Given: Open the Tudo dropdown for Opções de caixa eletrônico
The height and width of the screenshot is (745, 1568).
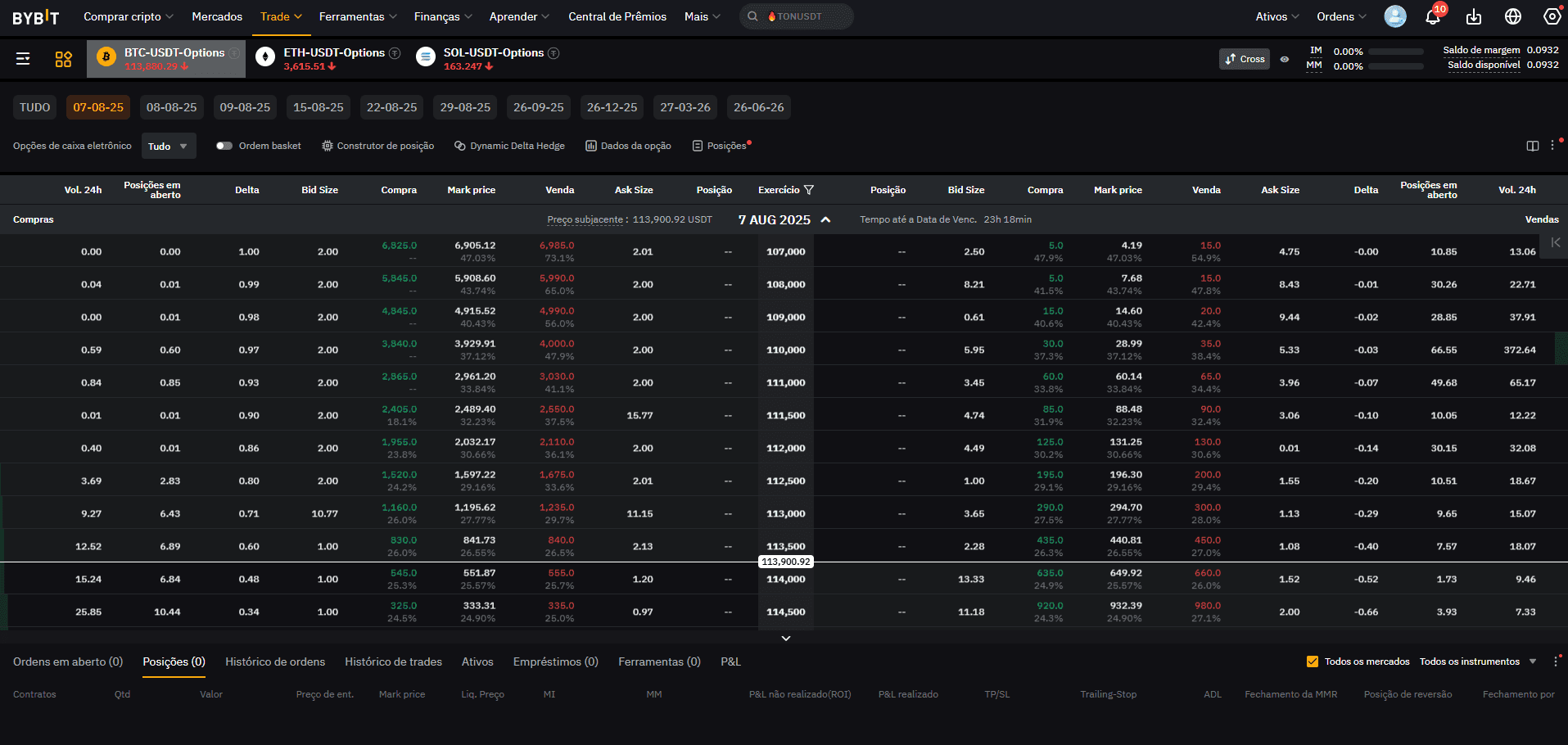Looking at the screenshot, I should (169, 146).
